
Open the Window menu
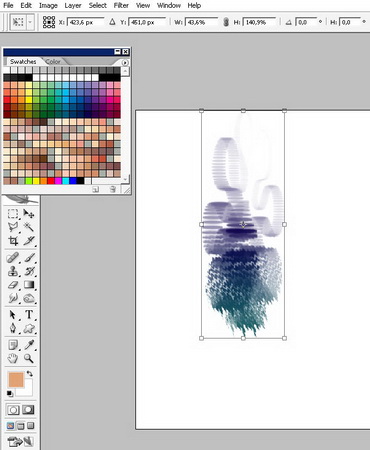(x=169, y=5)
